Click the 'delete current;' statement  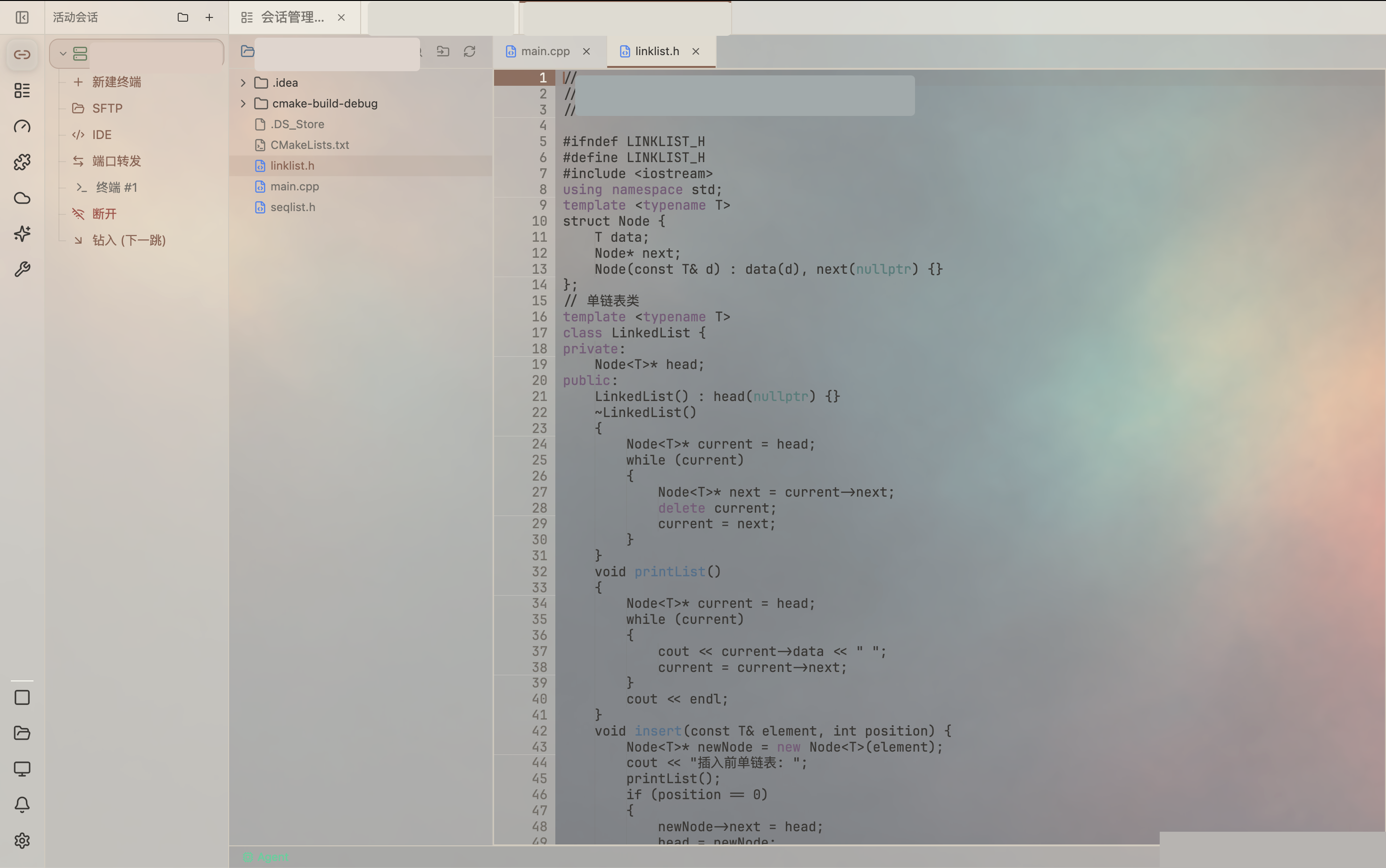[x=717, y=508]
